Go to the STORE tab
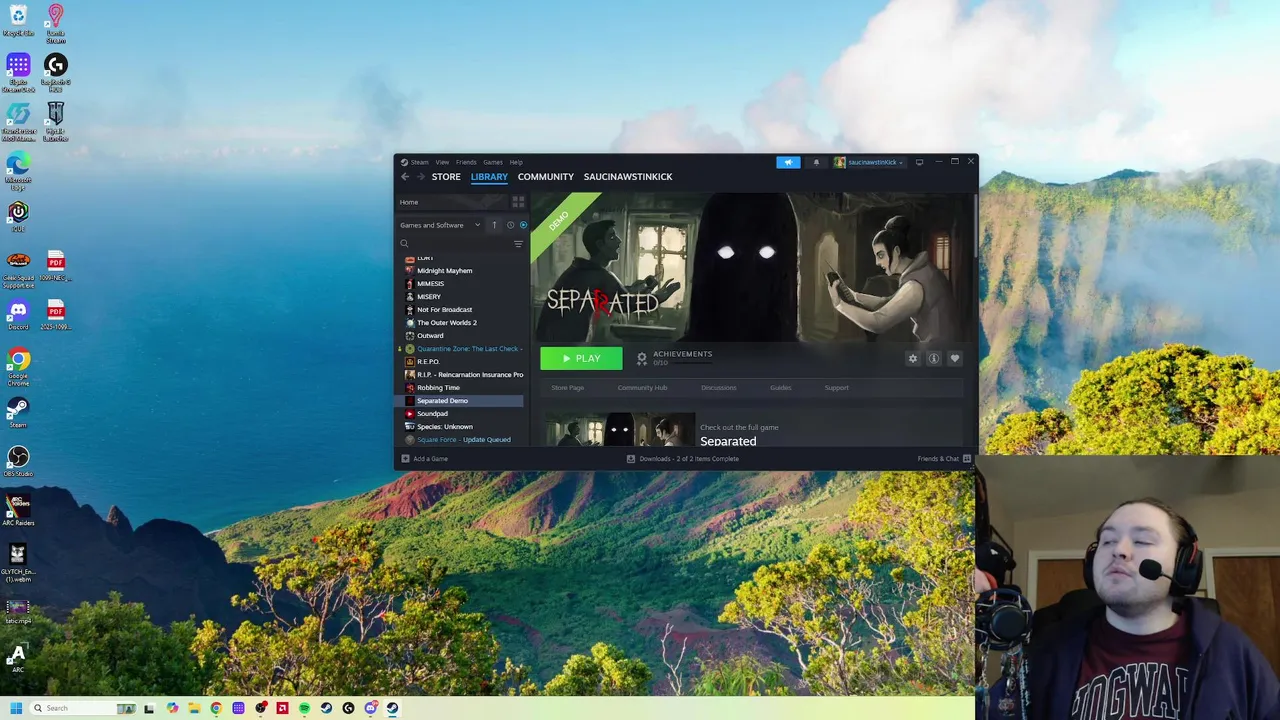 pyautogui.click(x=446, y=177)
